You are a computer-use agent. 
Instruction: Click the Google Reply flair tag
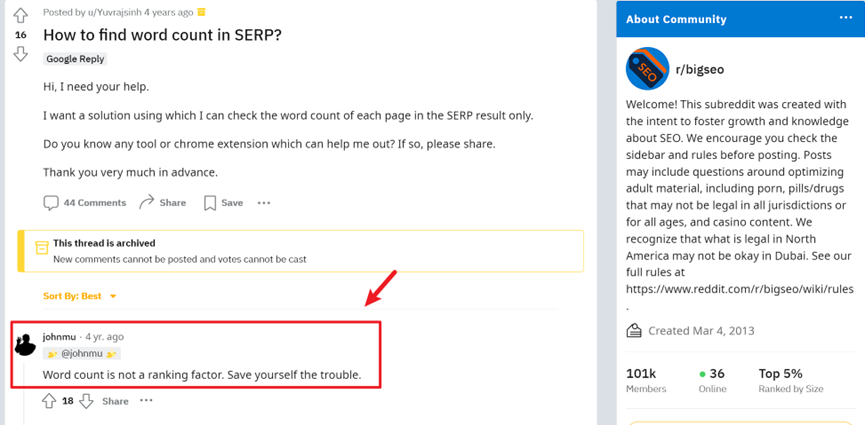coord(75,59)
